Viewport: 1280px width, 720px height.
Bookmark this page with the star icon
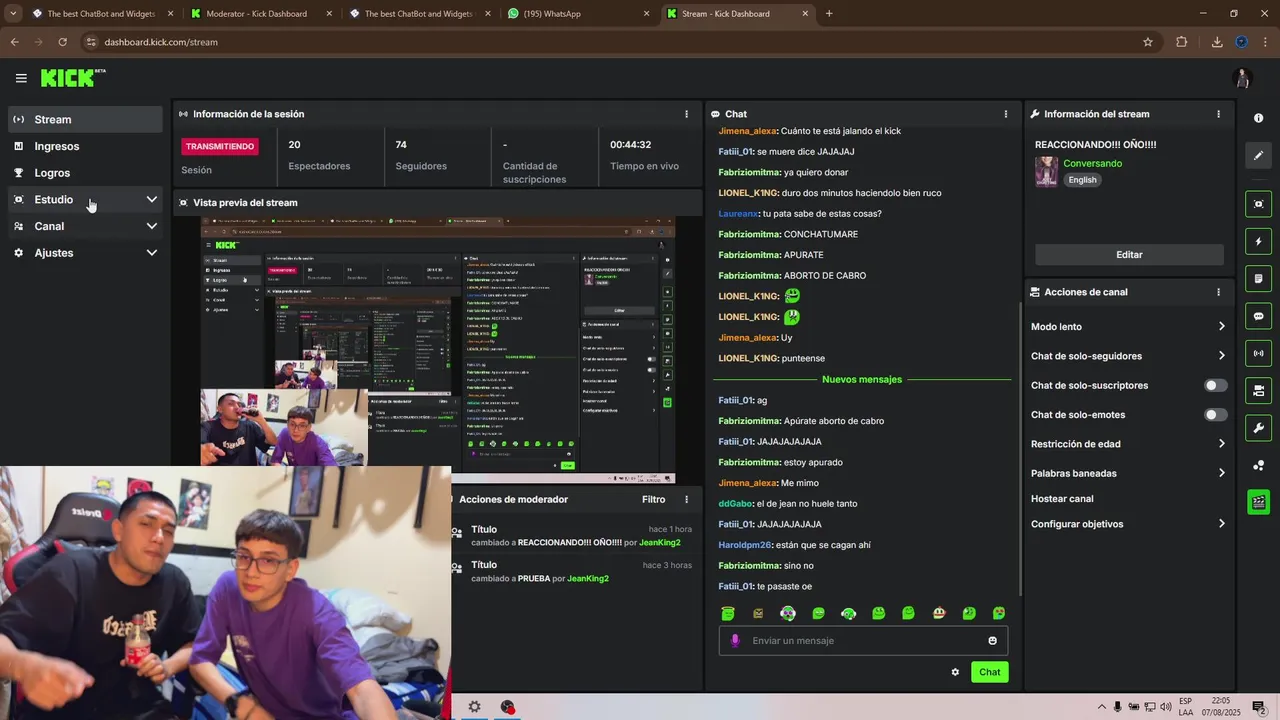click(1148, 42)
